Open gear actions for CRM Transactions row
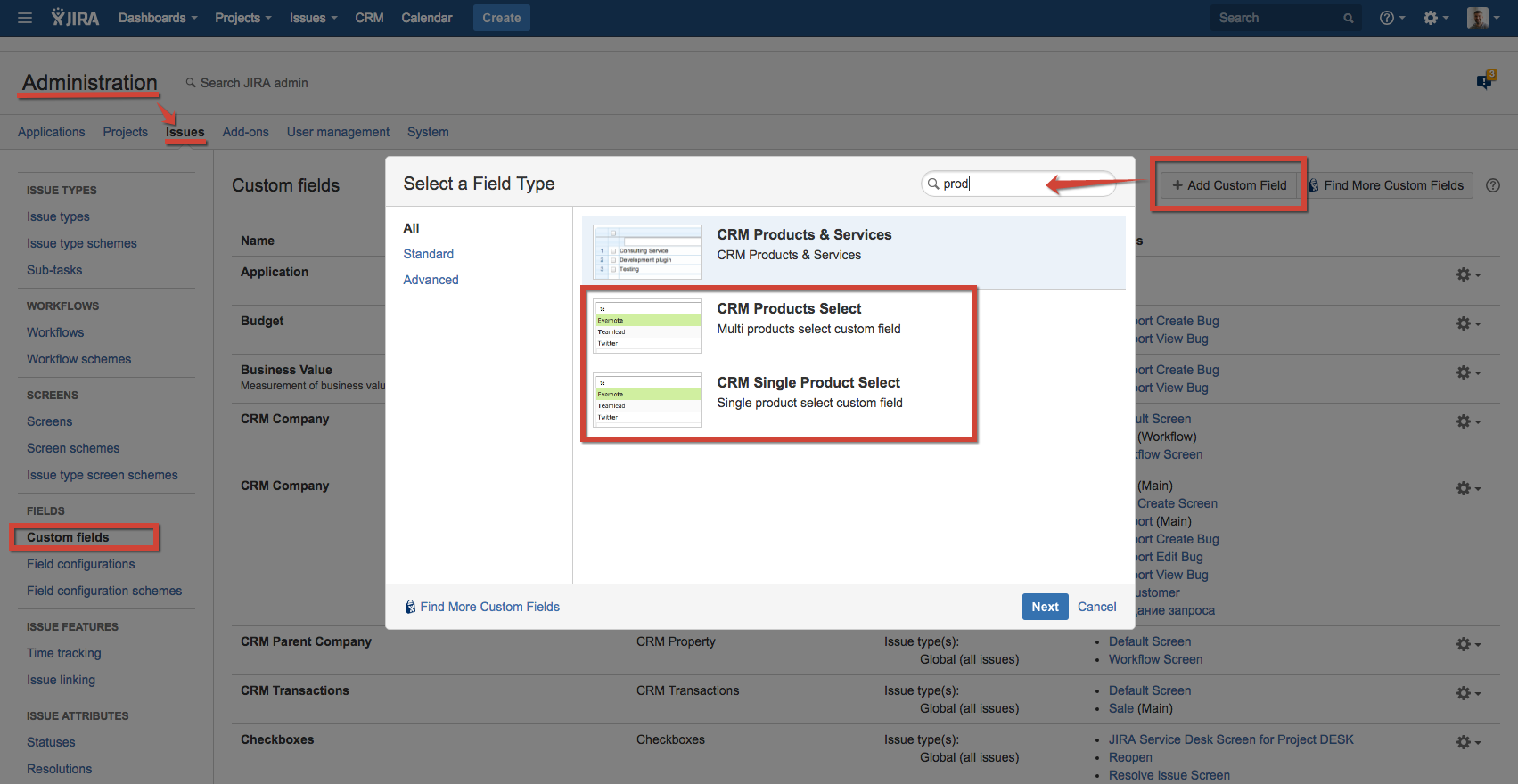The width and height of the screenshot is (1518, 784). (1467, 693)
